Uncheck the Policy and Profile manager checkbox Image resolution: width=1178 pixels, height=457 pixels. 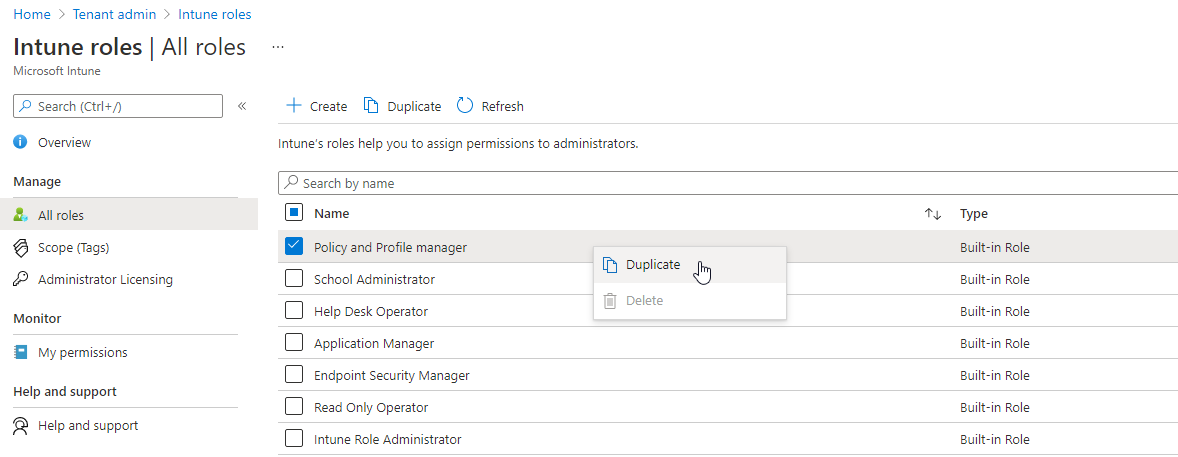pyautogui.click(x=294, y=247)
